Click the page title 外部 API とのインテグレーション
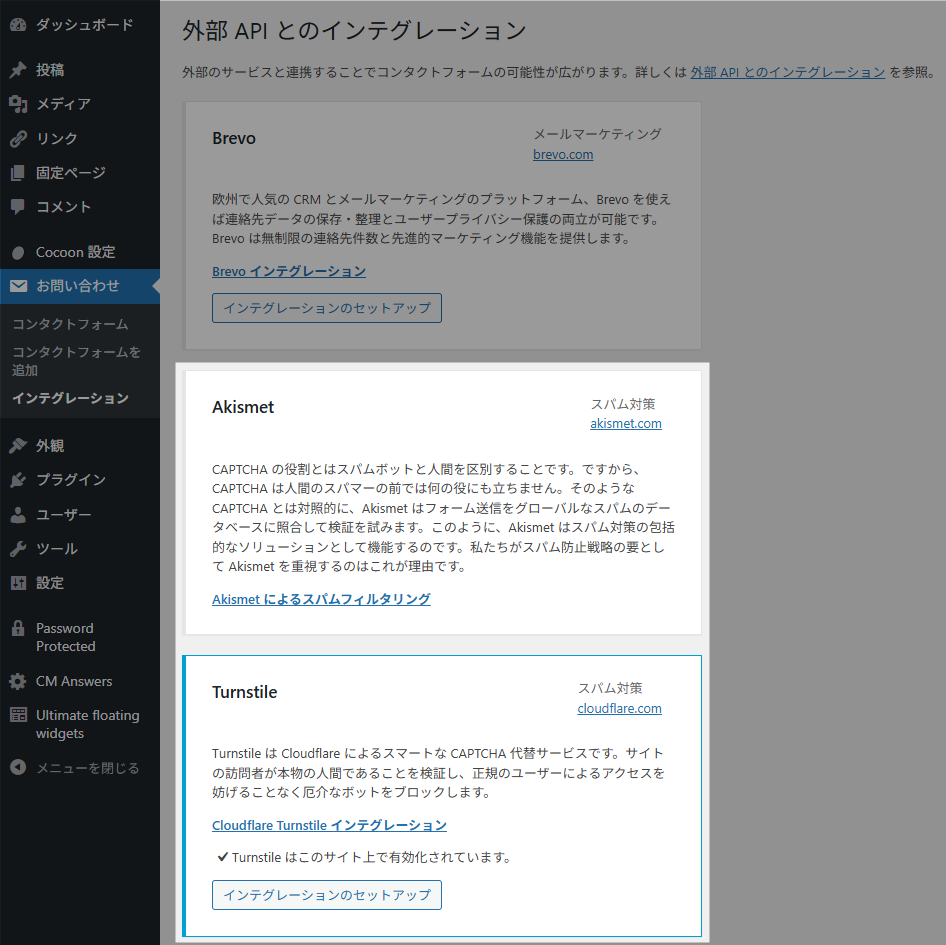The height and width of the screenshot is (945, 946). coord(354,31)
